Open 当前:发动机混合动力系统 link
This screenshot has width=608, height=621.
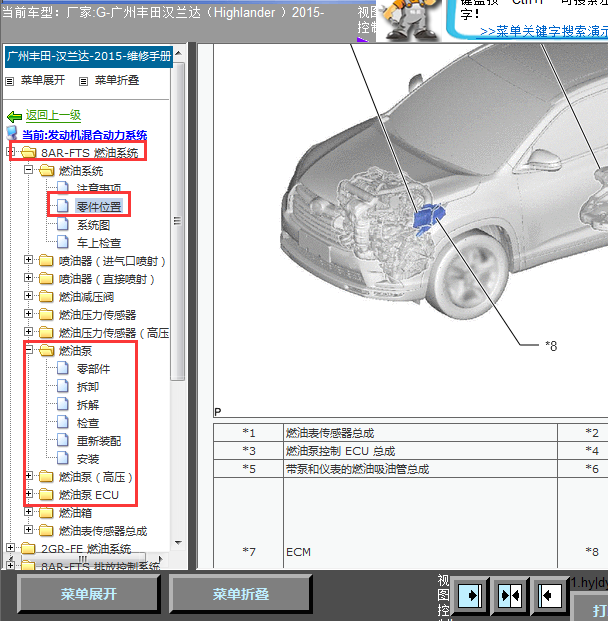point(85,135)
